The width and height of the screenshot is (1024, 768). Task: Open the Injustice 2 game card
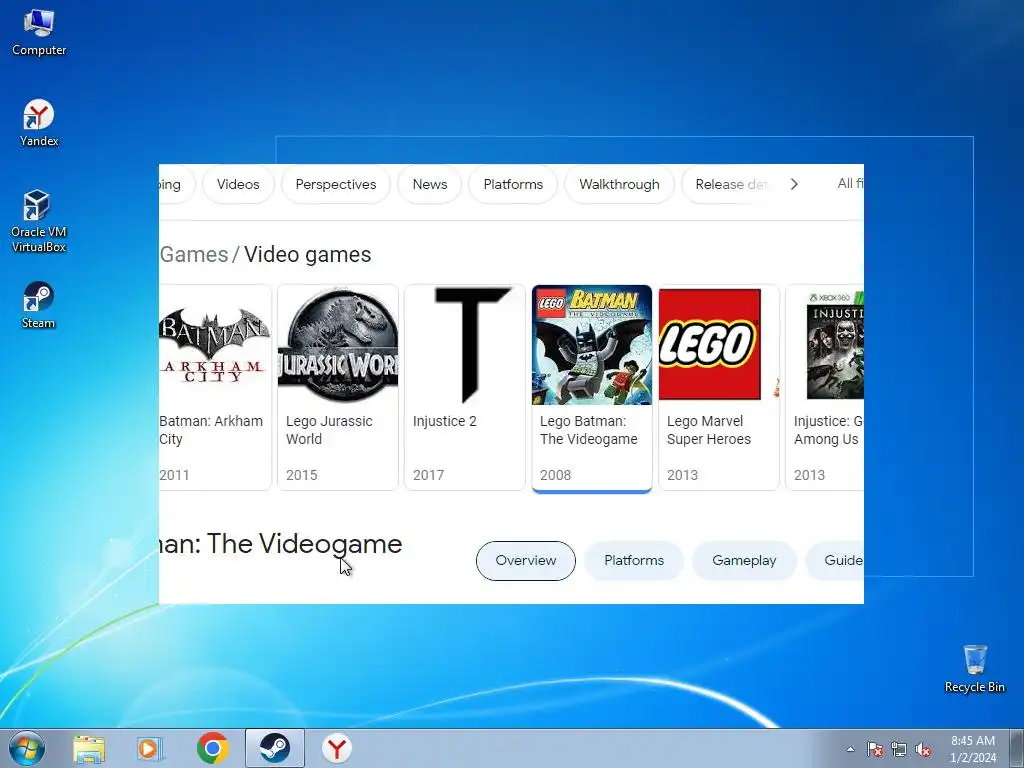pos(464,387)
